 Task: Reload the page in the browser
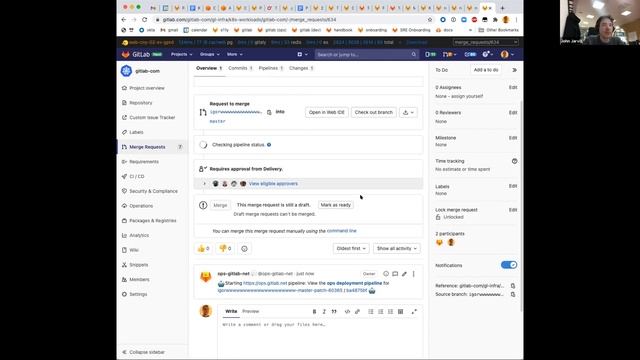tap(144, 19)
